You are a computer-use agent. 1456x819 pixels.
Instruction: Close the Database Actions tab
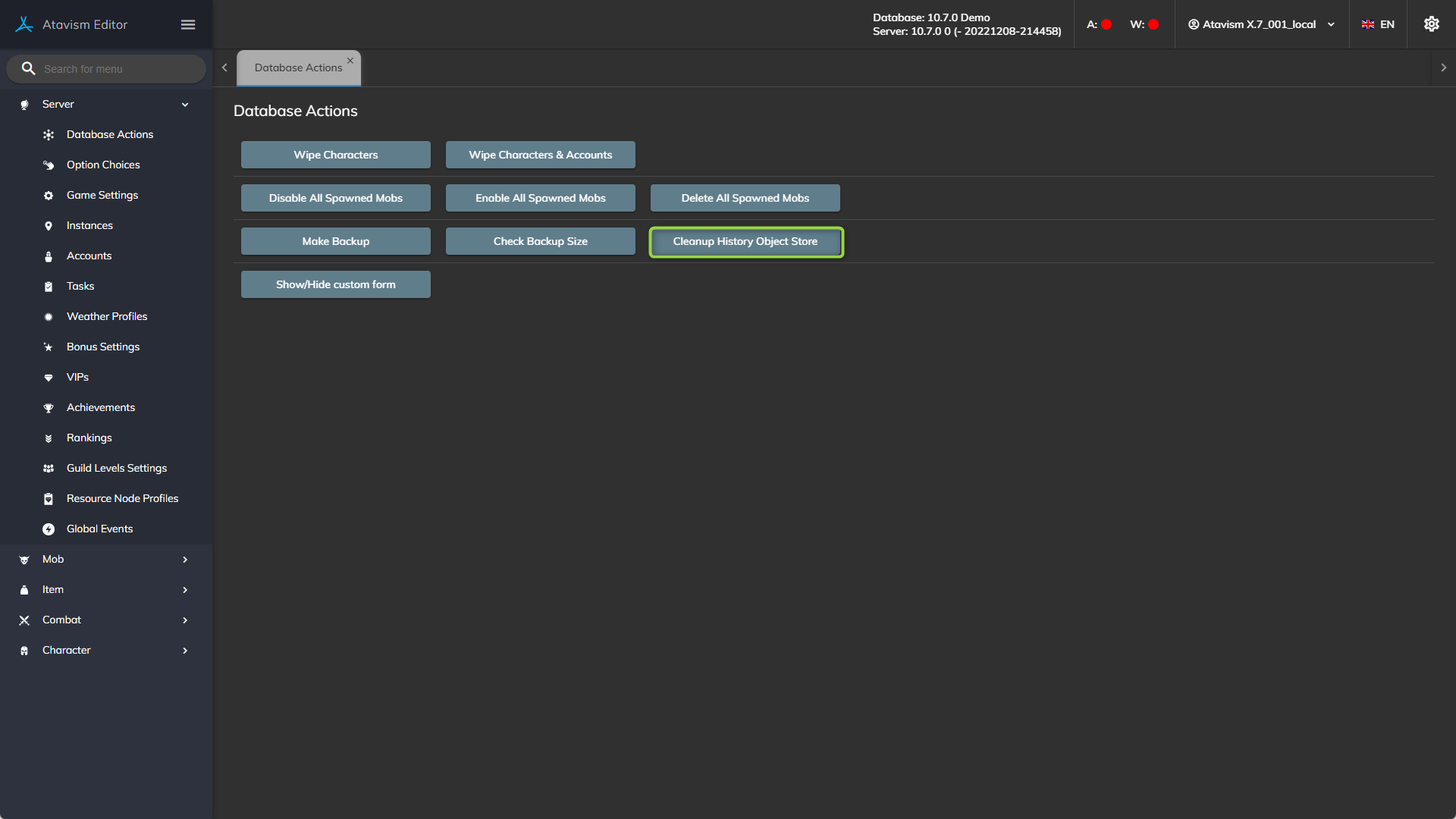(x=350, y=61)
